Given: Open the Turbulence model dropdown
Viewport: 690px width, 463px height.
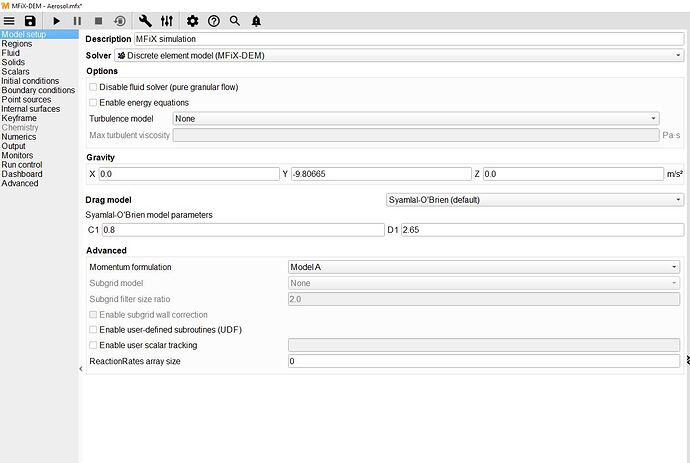Looking at the screenshot, I should coord(415,118).
